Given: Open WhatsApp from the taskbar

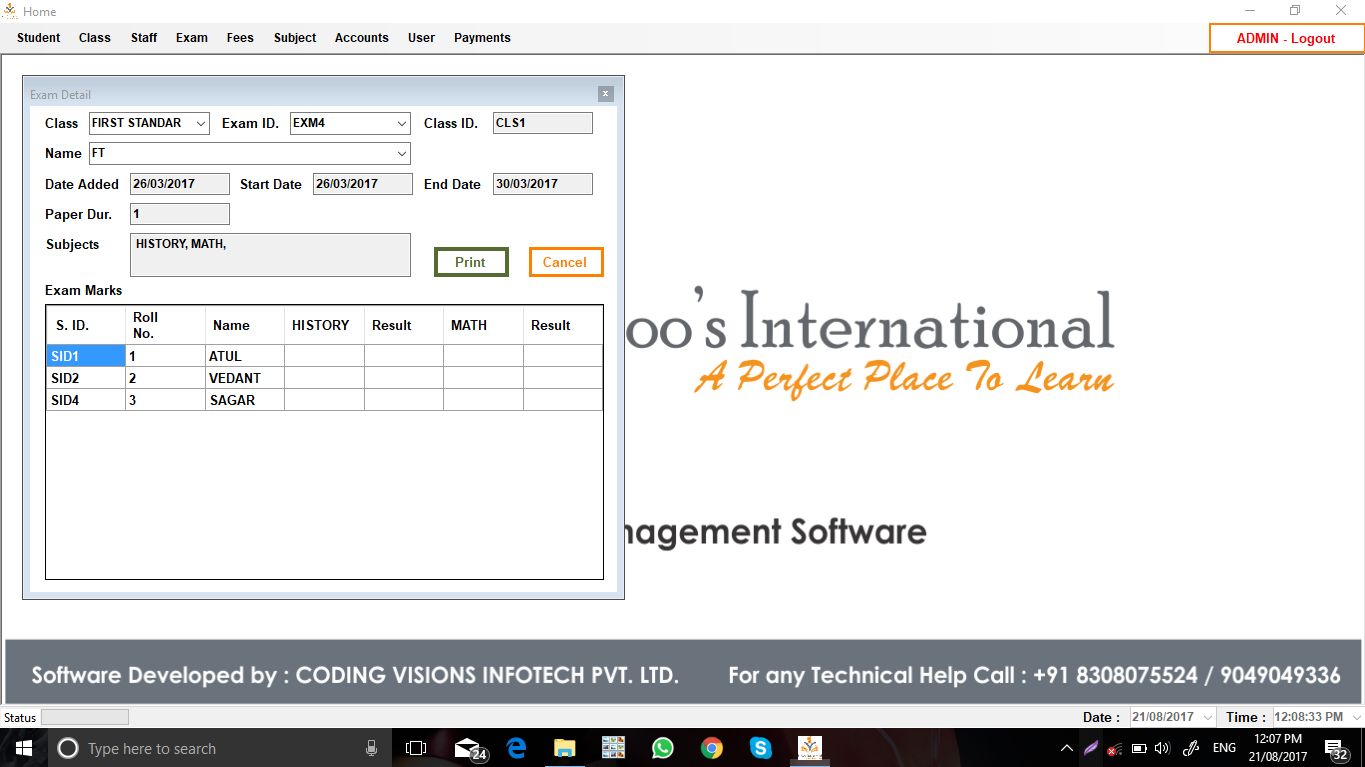Looking at the screenshot, I should click(662, 748).
